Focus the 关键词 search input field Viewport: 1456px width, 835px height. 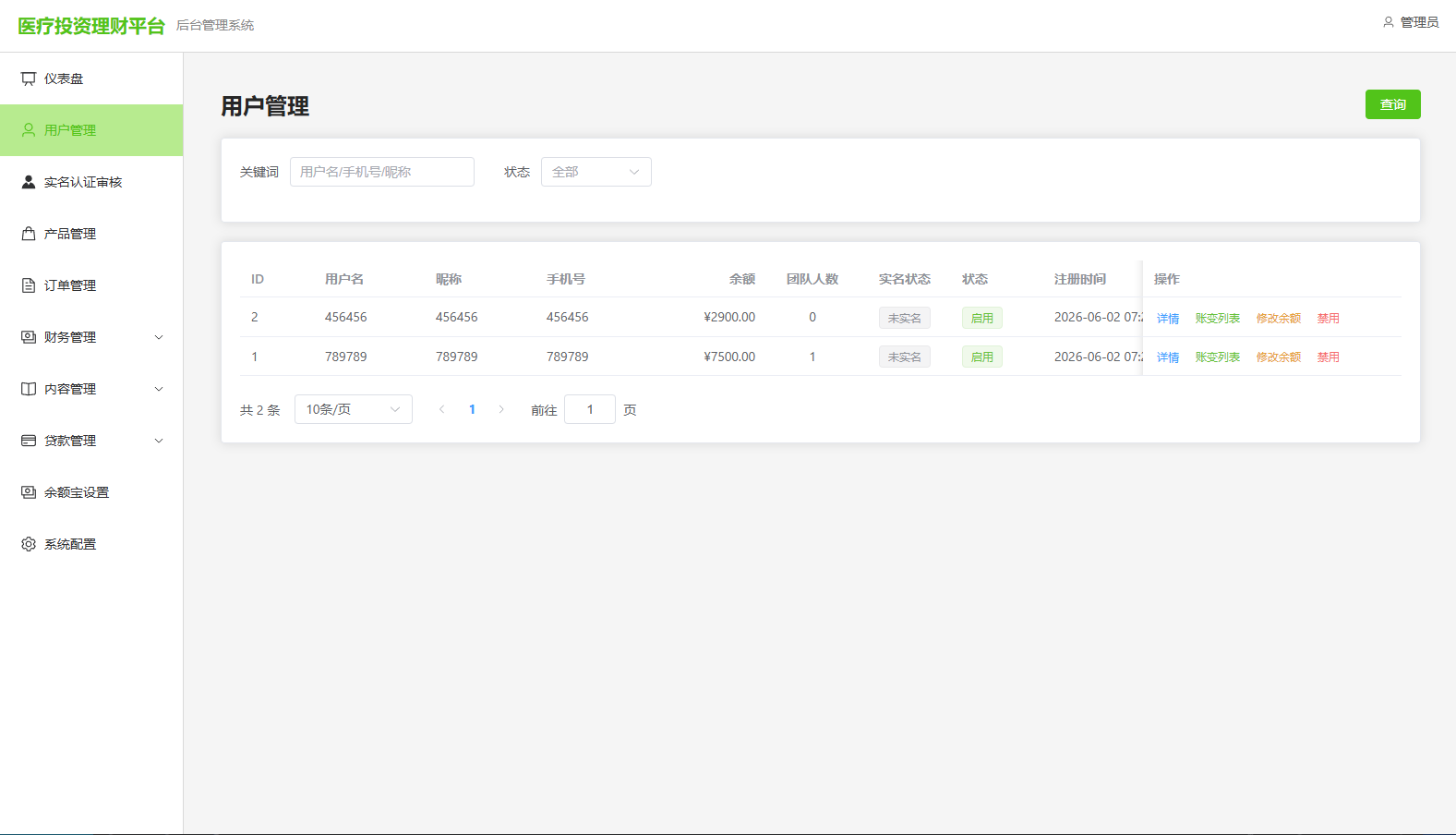382,172
